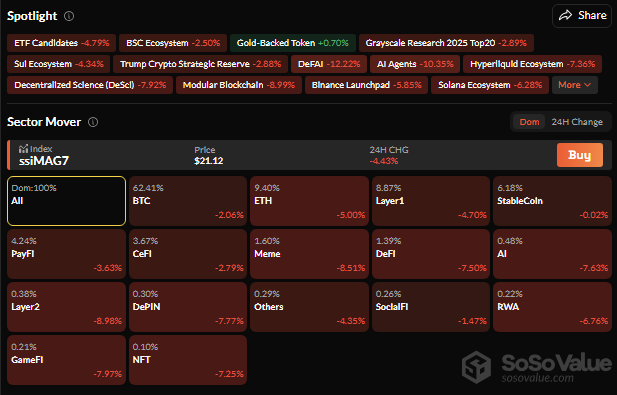Open the Hyperliquid Ecosystem tag

[x=532, y=64]
